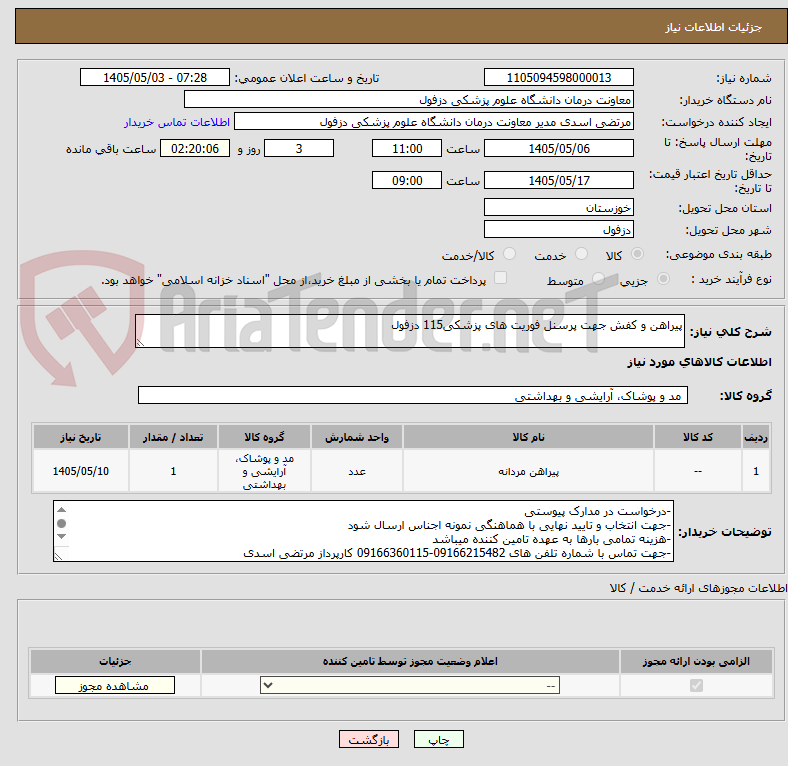Click the remaining time field 02:20:06

tap(195, 148)
